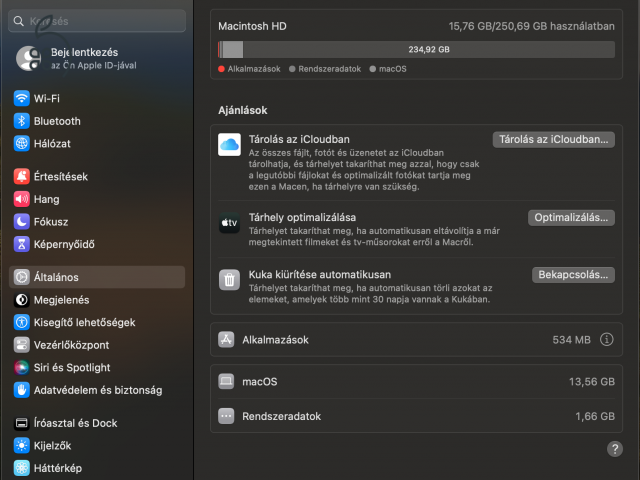This screenshot has width=640, height=480.
Task: Select Háttérkép label in sidebar
Action: coord(58,468)
